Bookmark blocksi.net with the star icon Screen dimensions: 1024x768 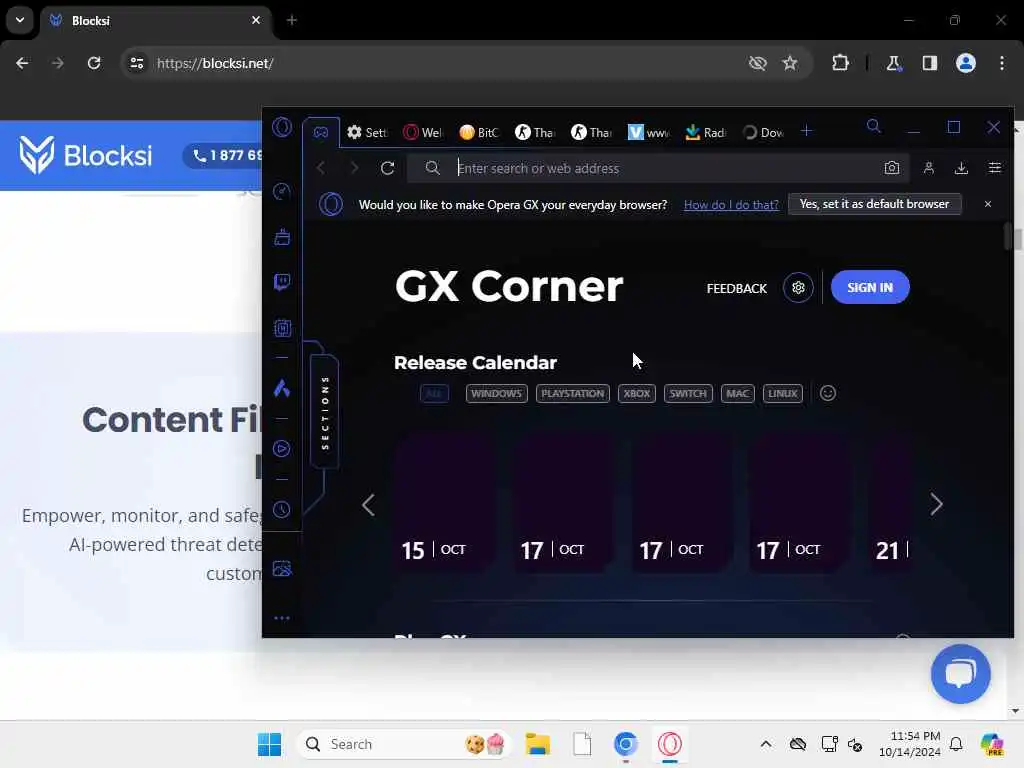coord(790,63)
